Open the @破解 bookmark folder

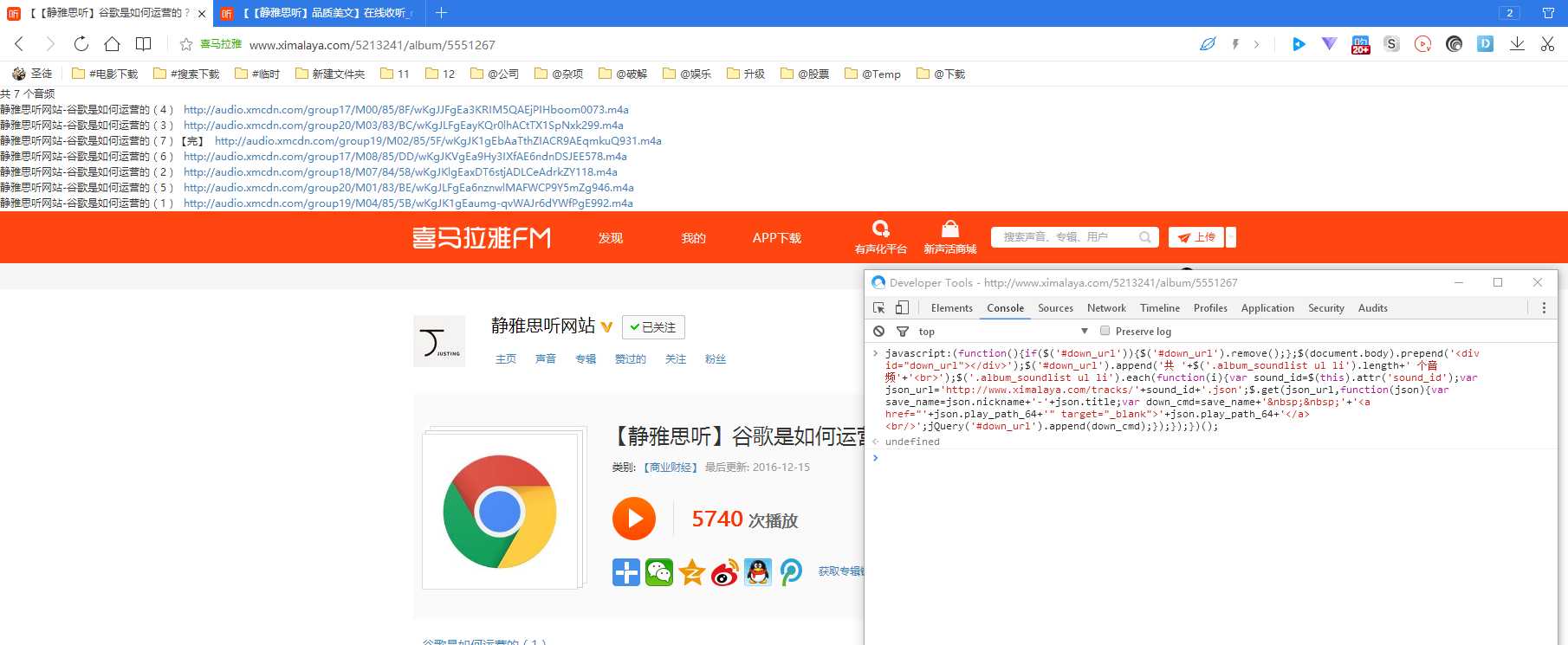[623, 74]
